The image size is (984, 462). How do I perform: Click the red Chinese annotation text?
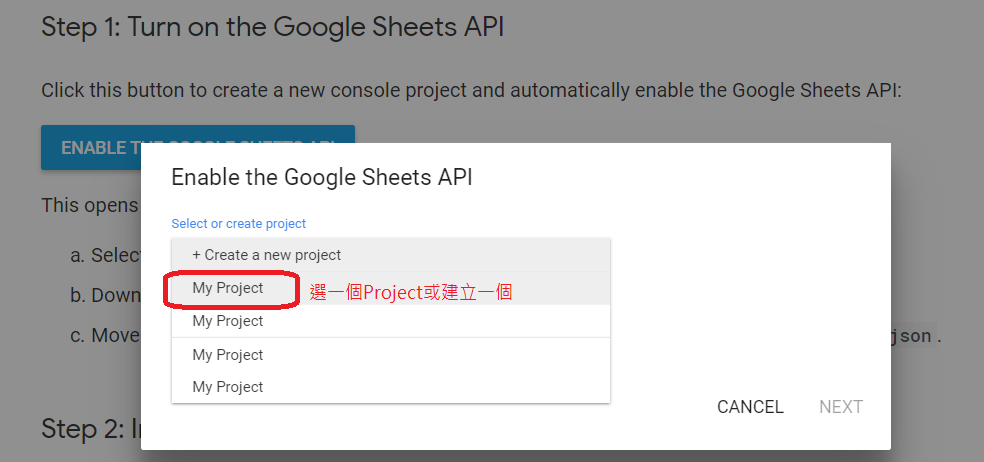[x=410, y=293]
